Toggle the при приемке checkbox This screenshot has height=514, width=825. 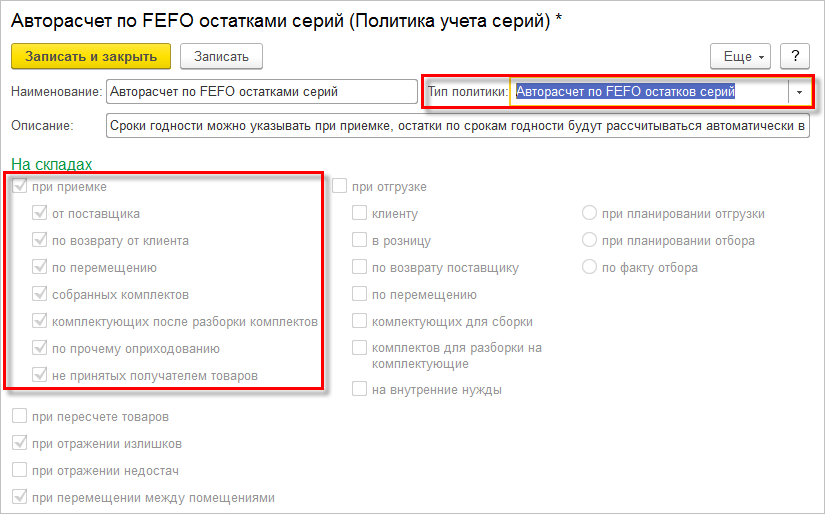(x=19, y=186)
